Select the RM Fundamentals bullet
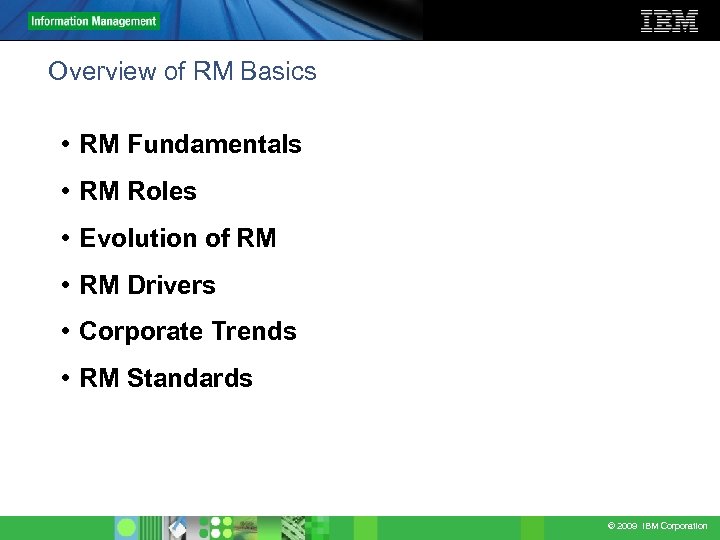 pyautogui.click(x=190, y=144)
